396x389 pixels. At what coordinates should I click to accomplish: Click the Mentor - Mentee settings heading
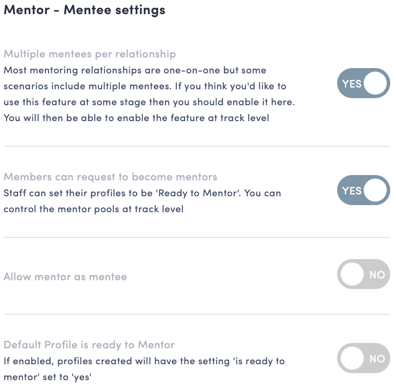click(x=84, y=10)
